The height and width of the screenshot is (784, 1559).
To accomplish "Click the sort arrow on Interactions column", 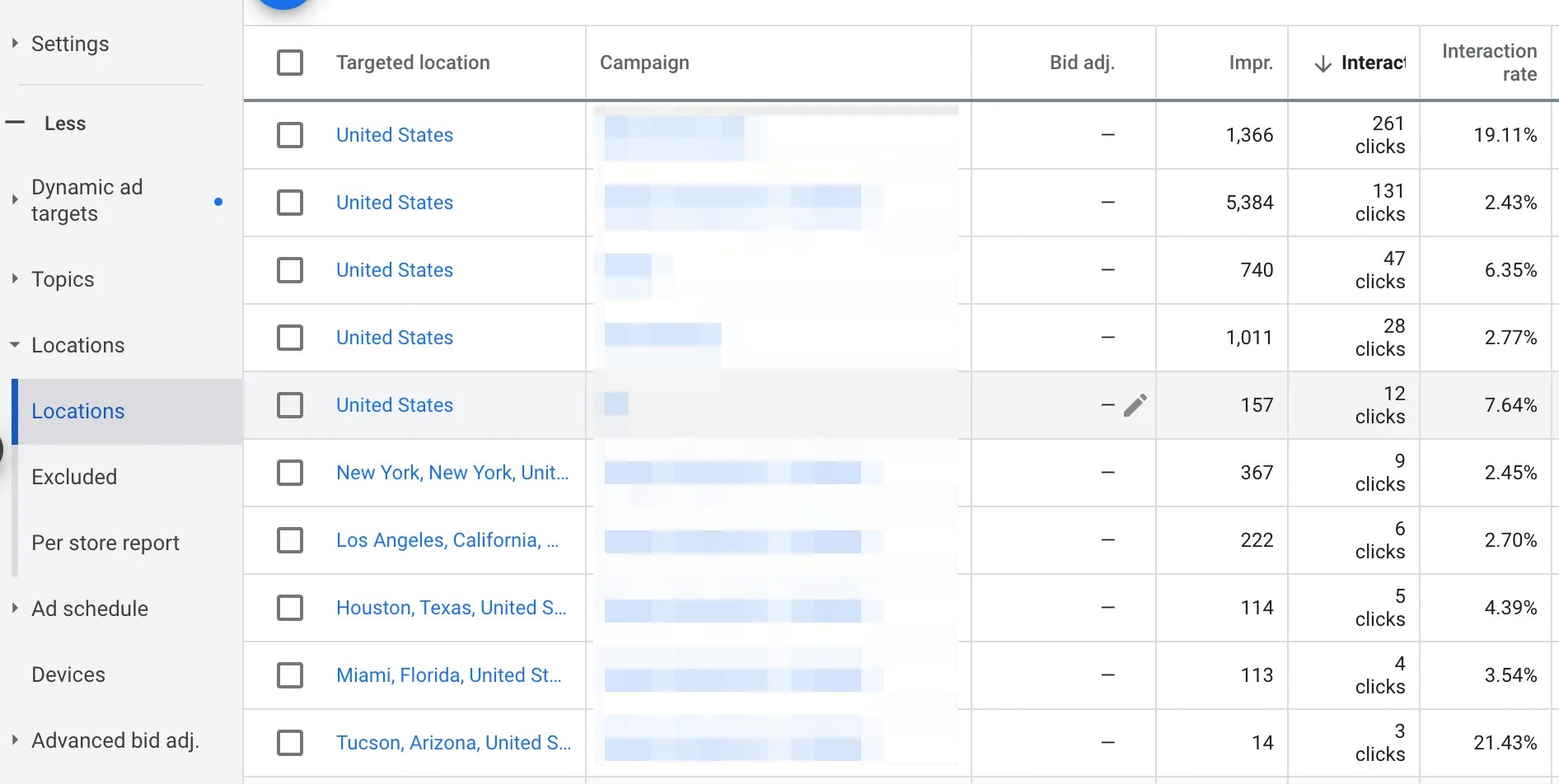I will point(1323,63).
